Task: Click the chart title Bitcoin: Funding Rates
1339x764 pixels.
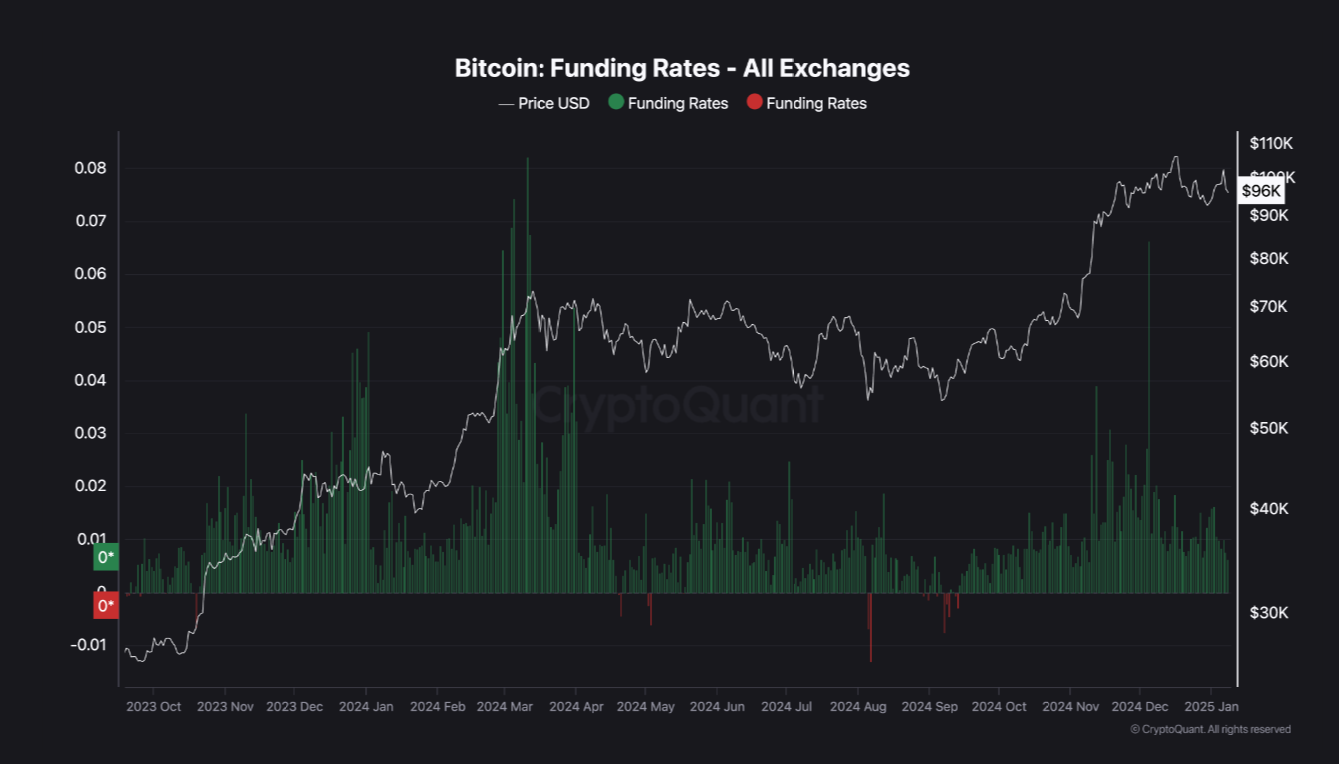Action: [x=682, y=68]
